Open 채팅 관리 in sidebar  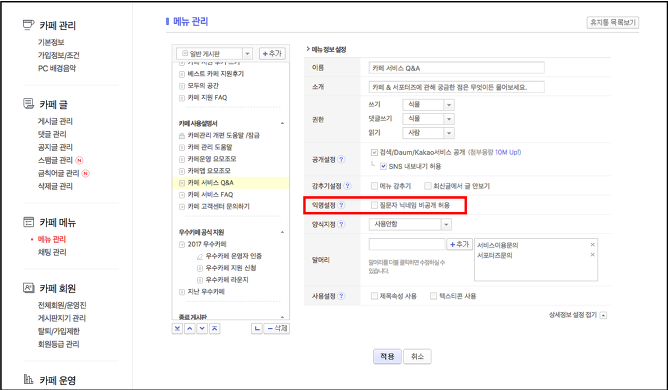52,252
